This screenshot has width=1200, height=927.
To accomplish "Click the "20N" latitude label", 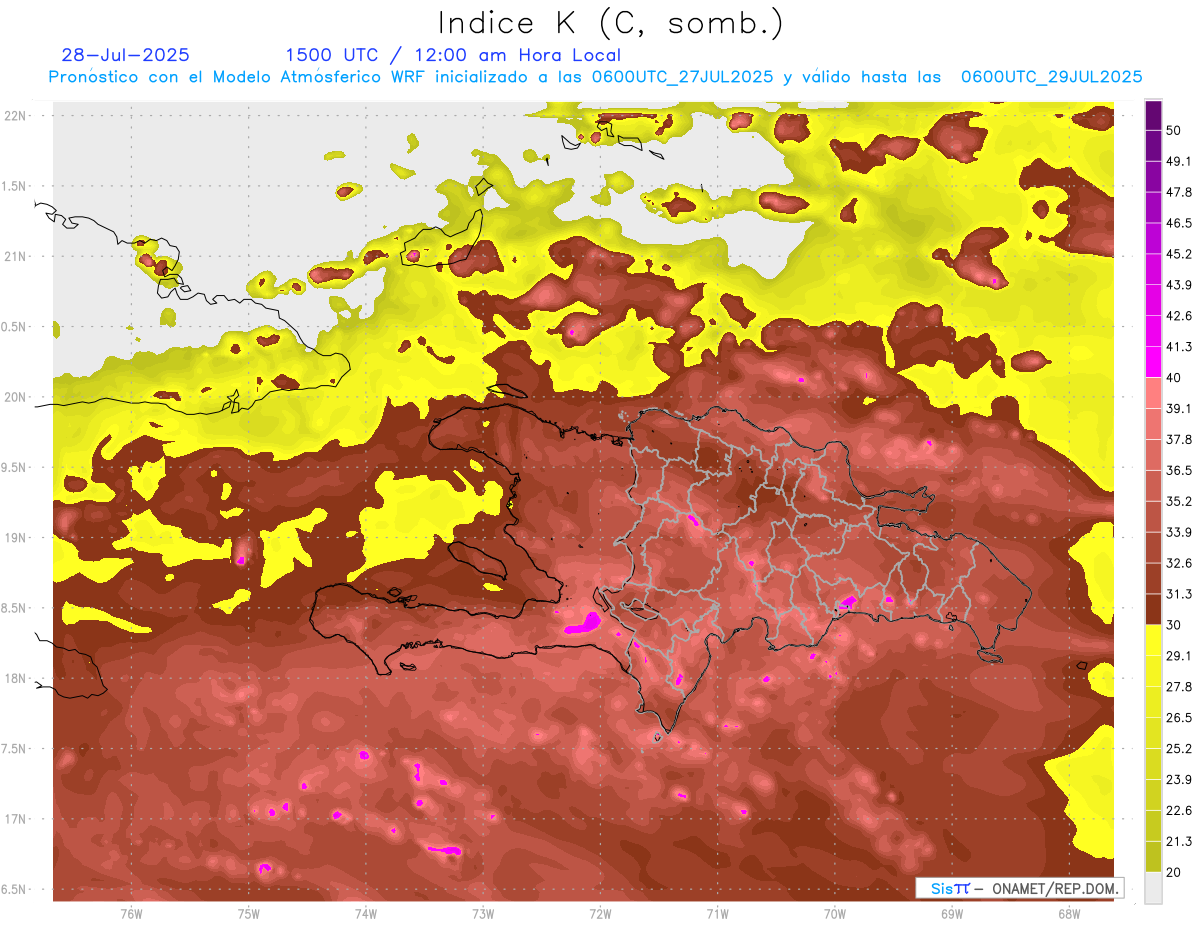I will pyautogui.click(x=15, y=398).
